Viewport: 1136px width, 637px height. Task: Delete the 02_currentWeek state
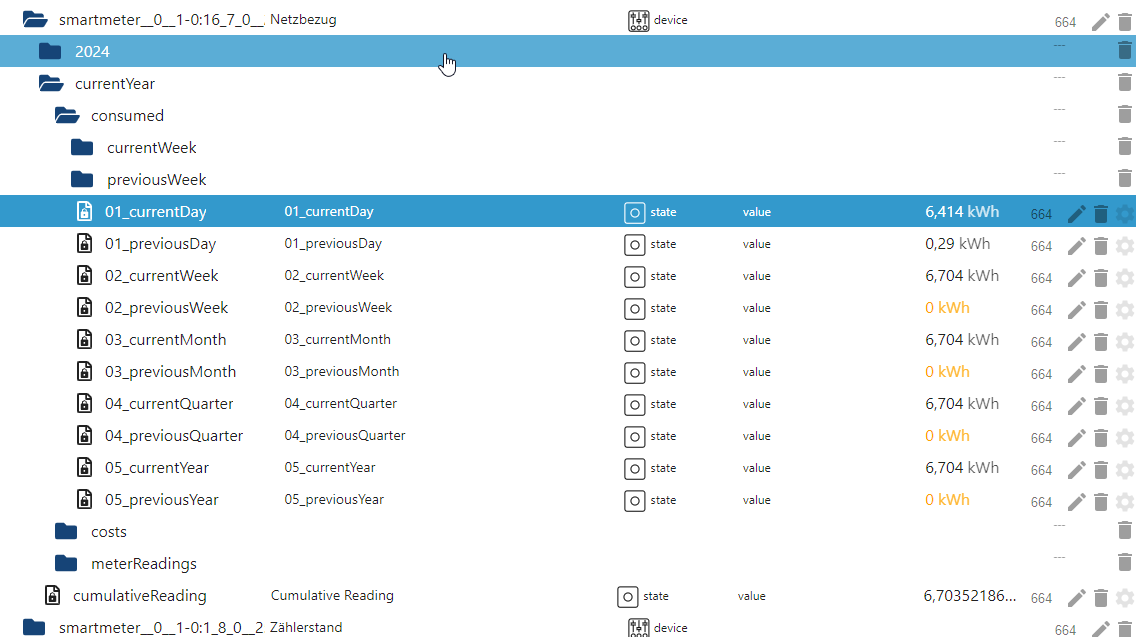tap(1100, 278)
